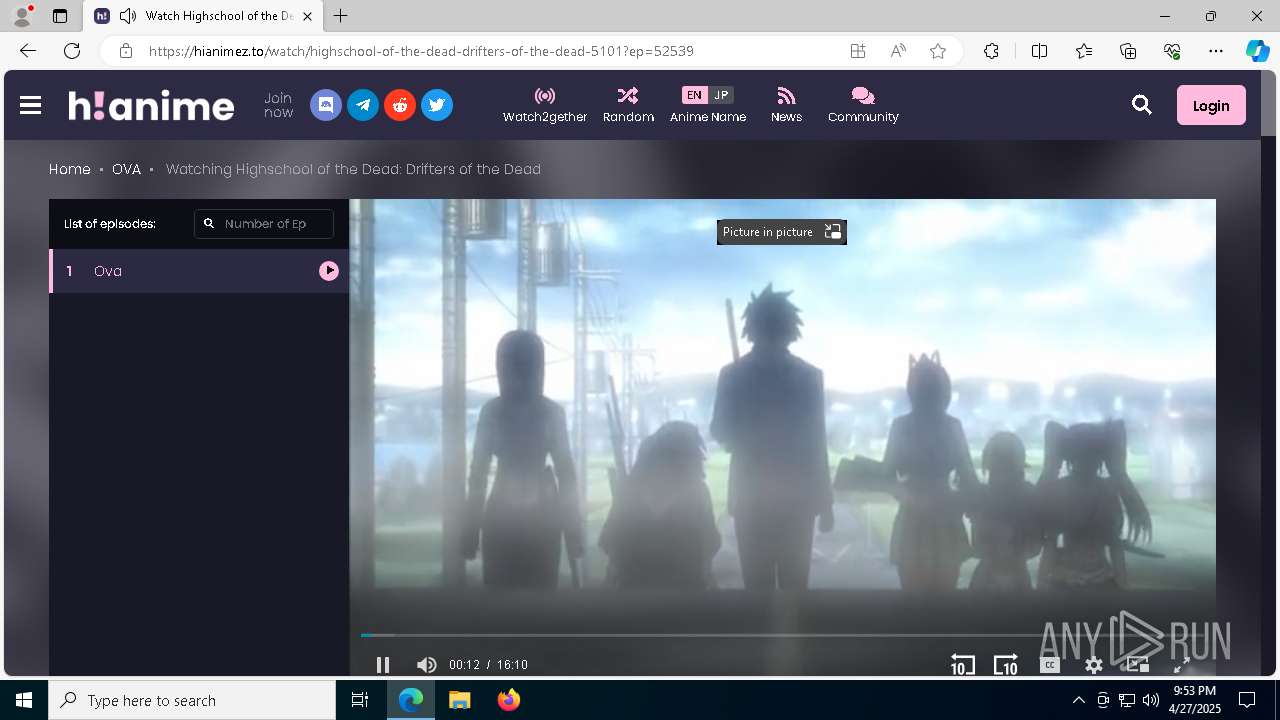Enable player picture-in-picture mode icon
Screen dimensions: 1280x720
tap(1137, 665)
